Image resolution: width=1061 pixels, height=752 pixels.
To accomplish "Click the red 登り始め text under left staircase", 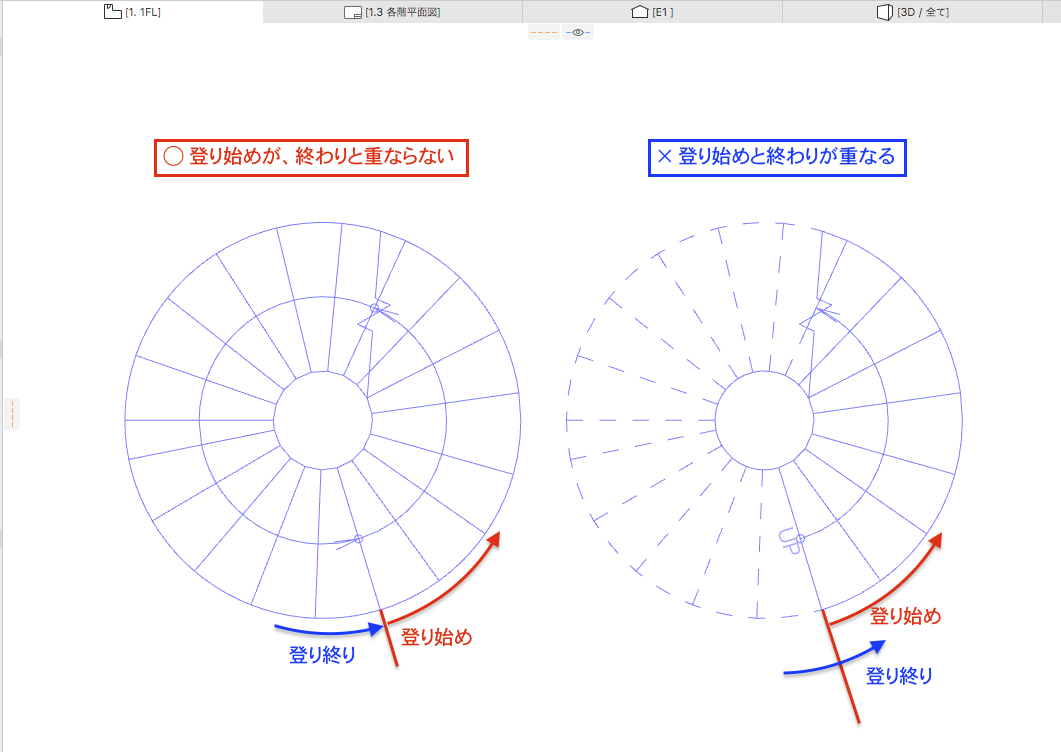I will pos(436,637).
